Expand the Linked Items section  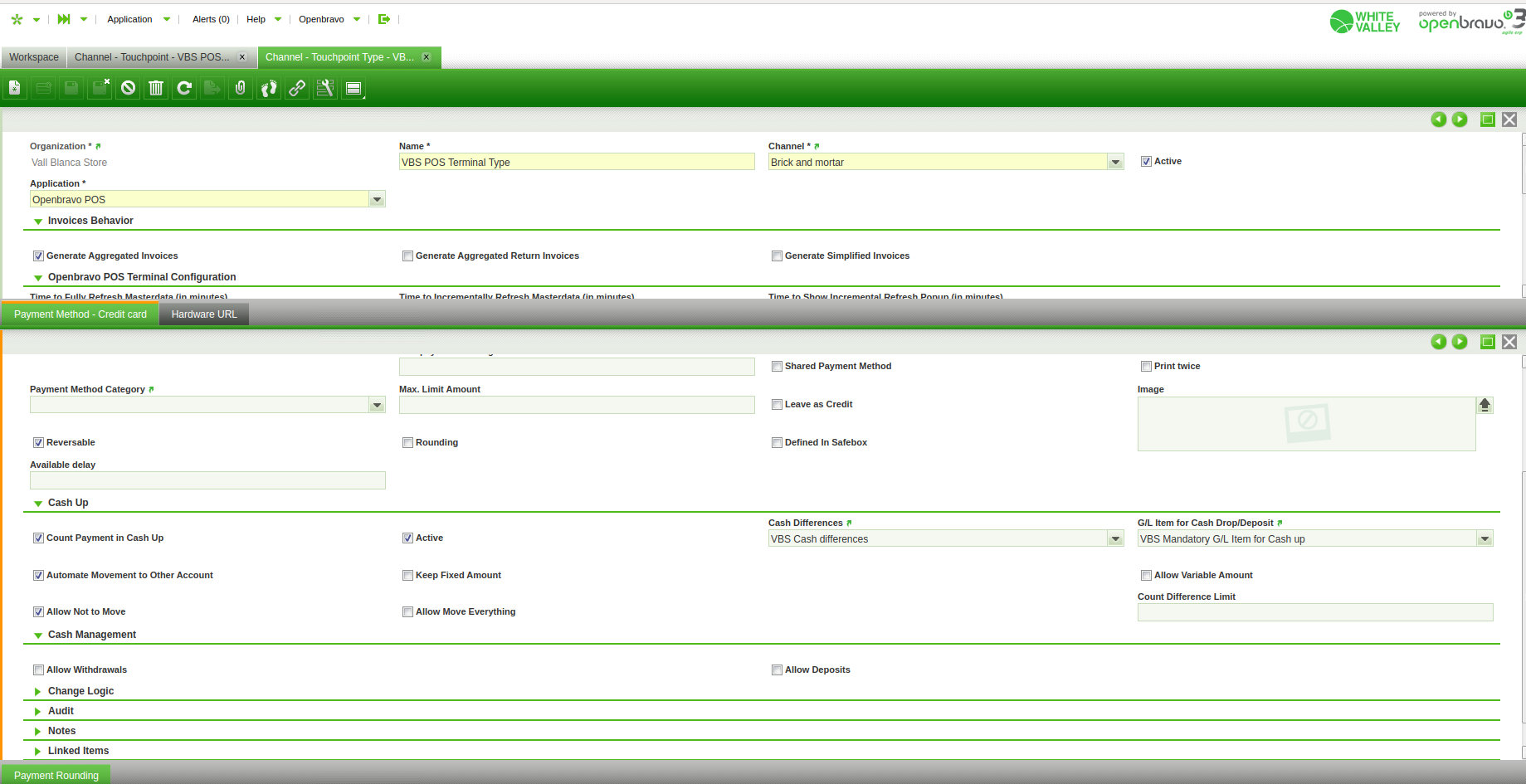tap(78, 751)
